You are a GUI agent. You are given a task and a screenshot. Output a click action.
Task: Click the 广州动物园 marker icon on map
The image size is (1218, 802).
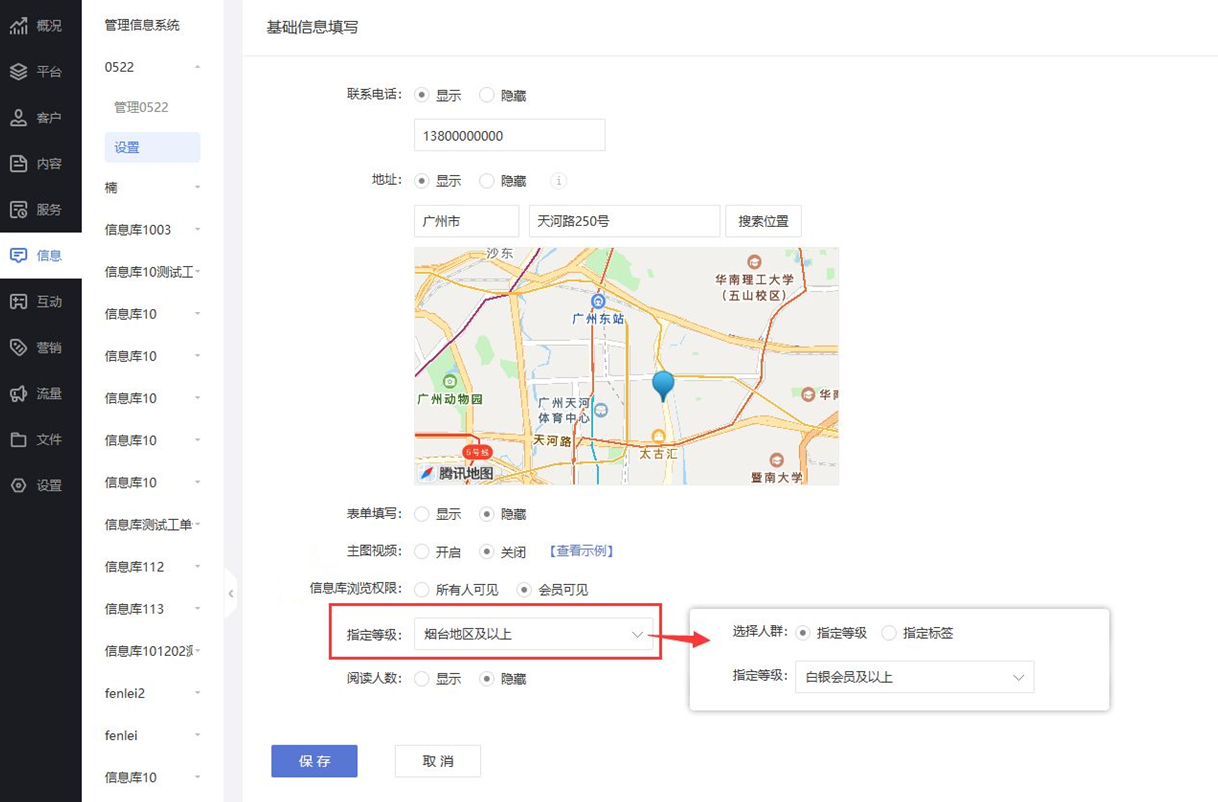tap(450, 381)
